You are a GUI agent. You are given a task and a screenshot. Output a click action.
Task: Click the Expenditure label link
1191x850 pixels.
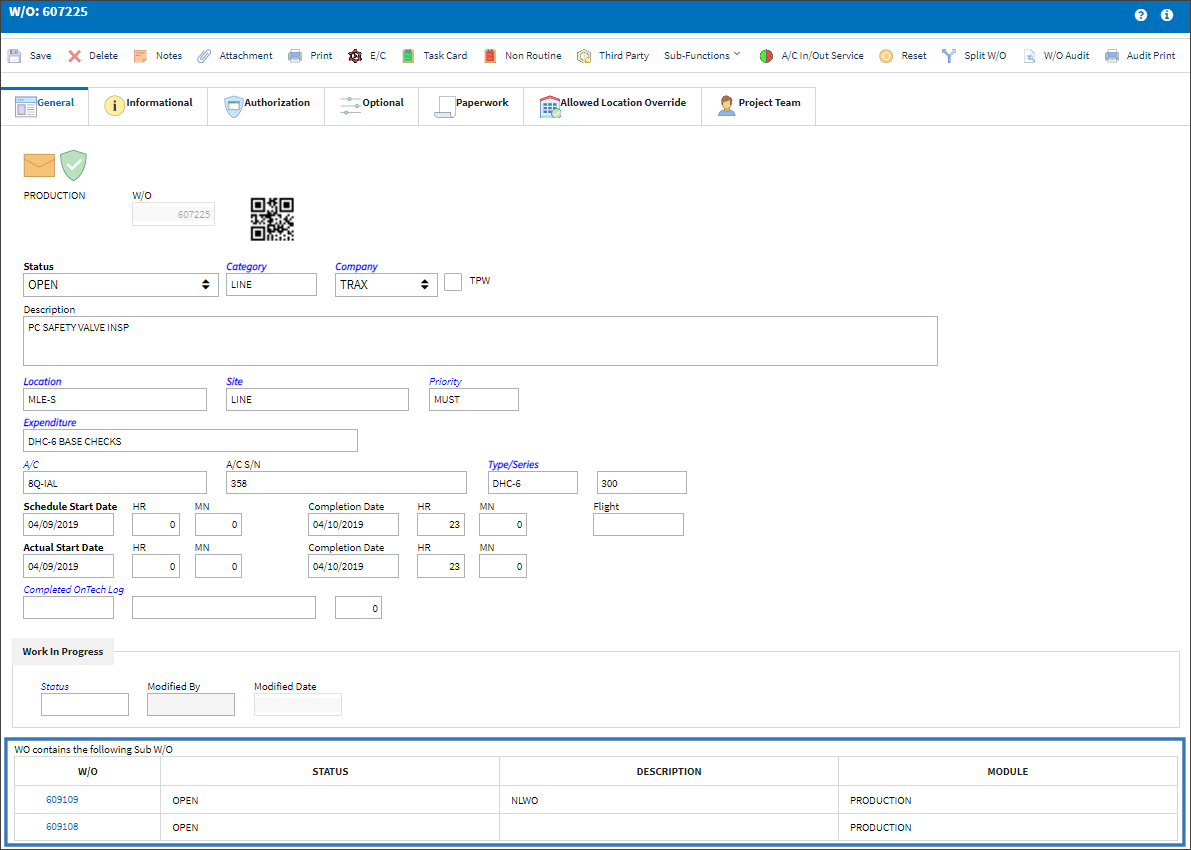(50, 422)
